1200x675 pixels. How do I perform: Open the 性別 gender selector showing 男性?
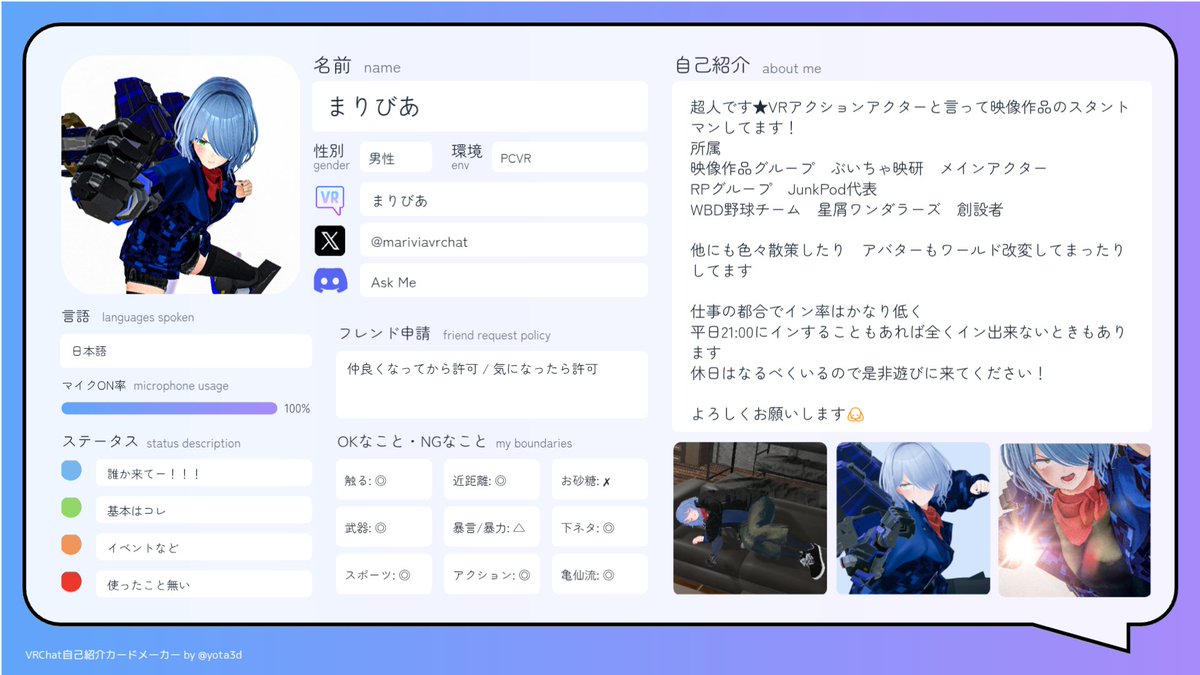coord(396,157)
